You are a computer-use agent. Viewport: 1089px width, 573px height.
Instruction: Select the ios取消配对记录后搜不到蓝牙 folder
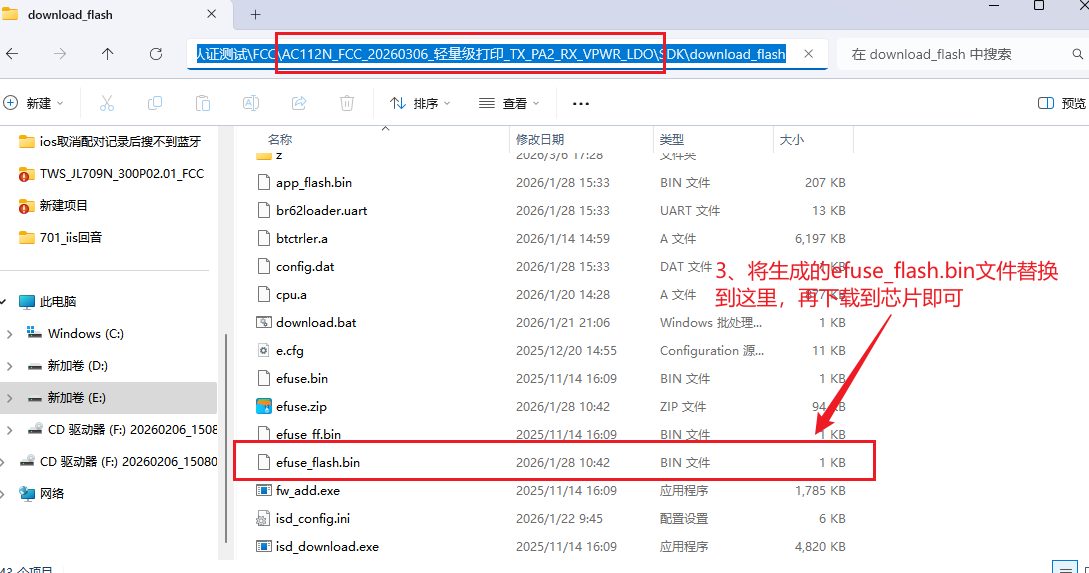tap(110, 142)
